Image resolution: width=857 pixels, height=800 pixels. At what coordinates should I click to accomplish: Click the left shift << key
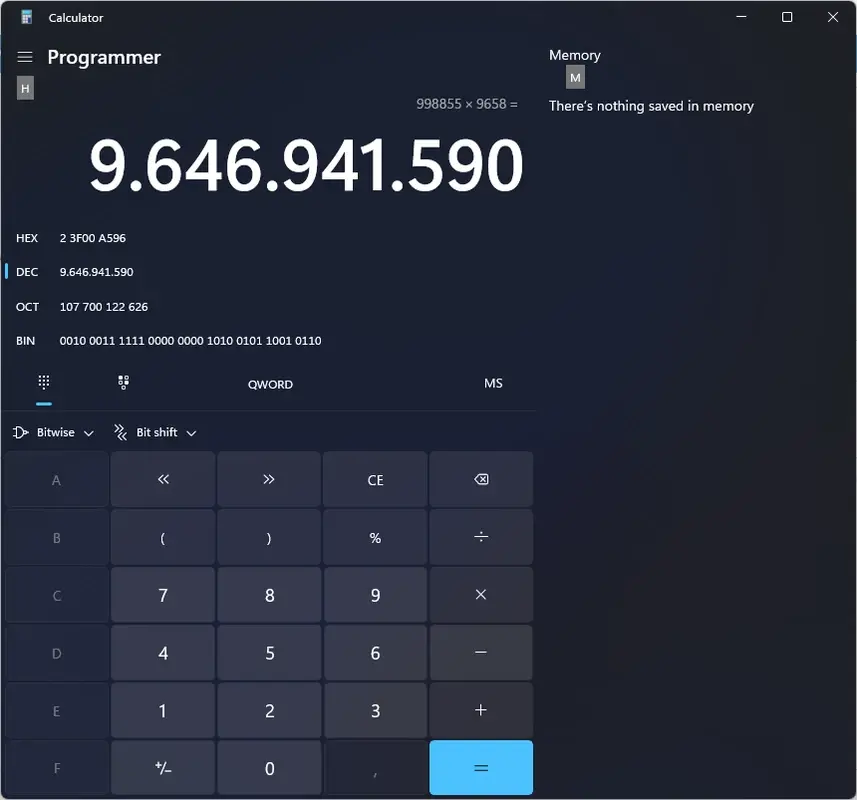[x=162, y=479]
